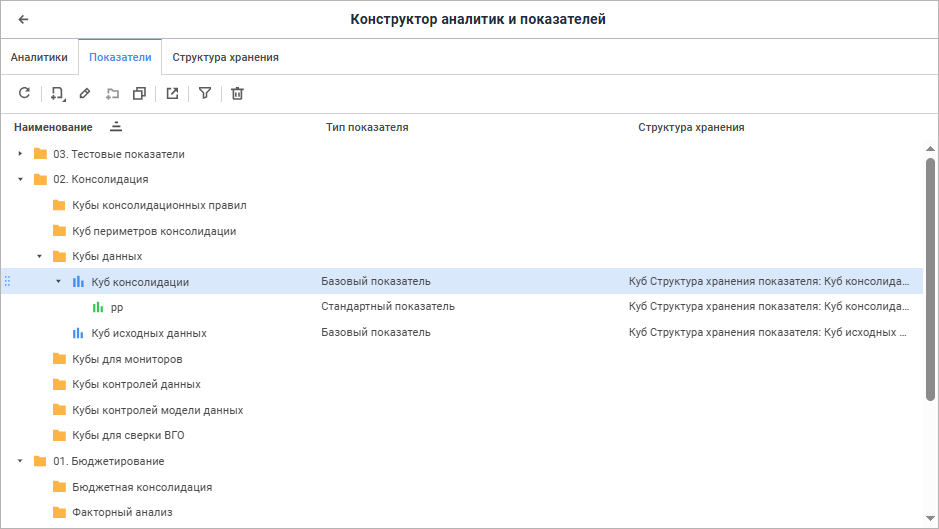Select the pp standard indicator row

tap(117, 307)
